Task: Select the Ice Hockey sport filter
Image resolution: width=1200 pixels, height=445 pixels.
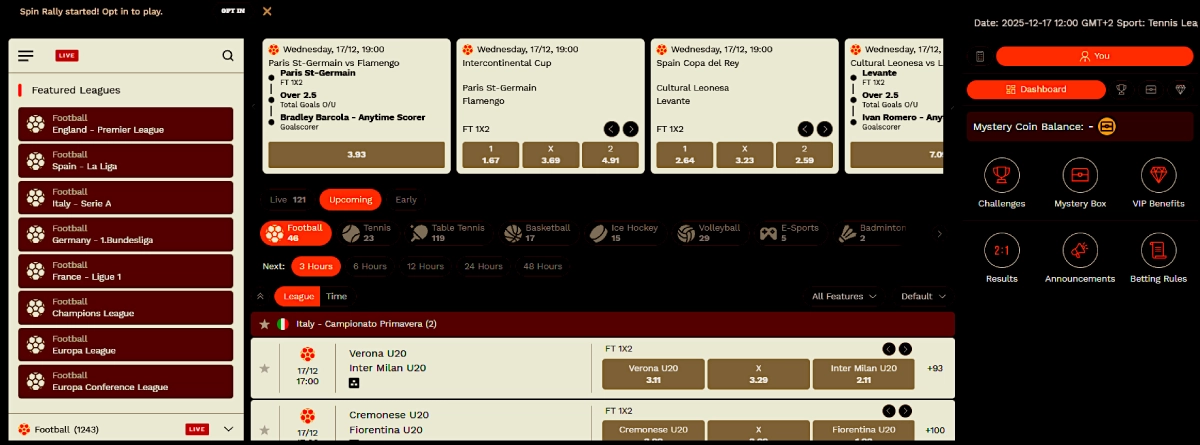Action: [624, 233]
